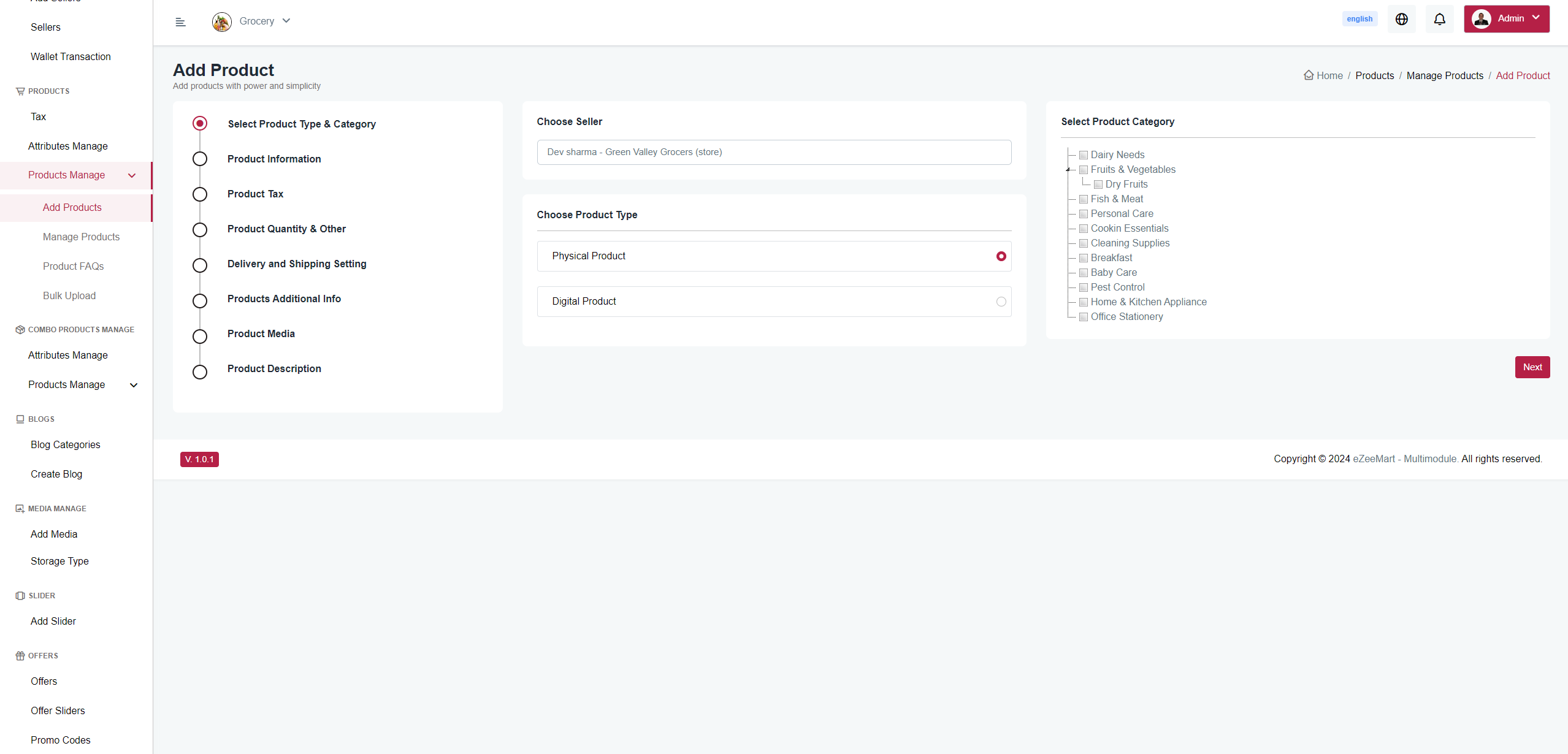Select the Digital Product radio option
The image size is (1568, 754).
coord(1001,302)
